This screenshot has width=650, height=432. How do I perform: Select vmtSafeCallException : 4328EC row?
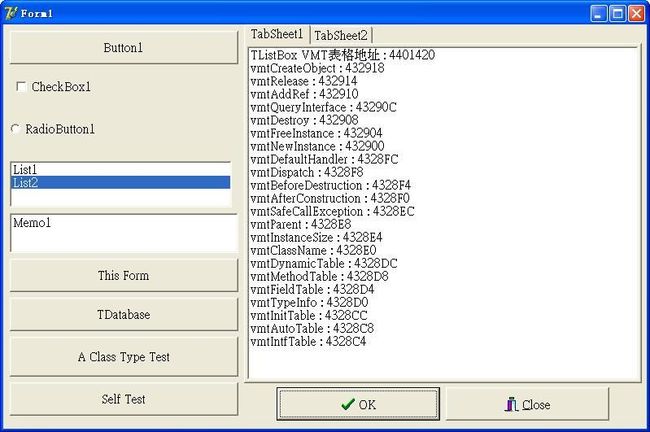[443, 211]
